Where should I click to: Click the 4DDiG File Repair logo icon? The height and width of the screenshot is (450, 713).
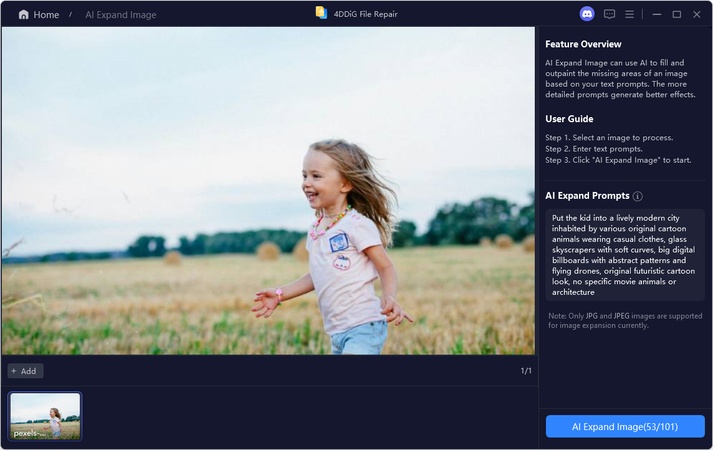pos(321,13)
